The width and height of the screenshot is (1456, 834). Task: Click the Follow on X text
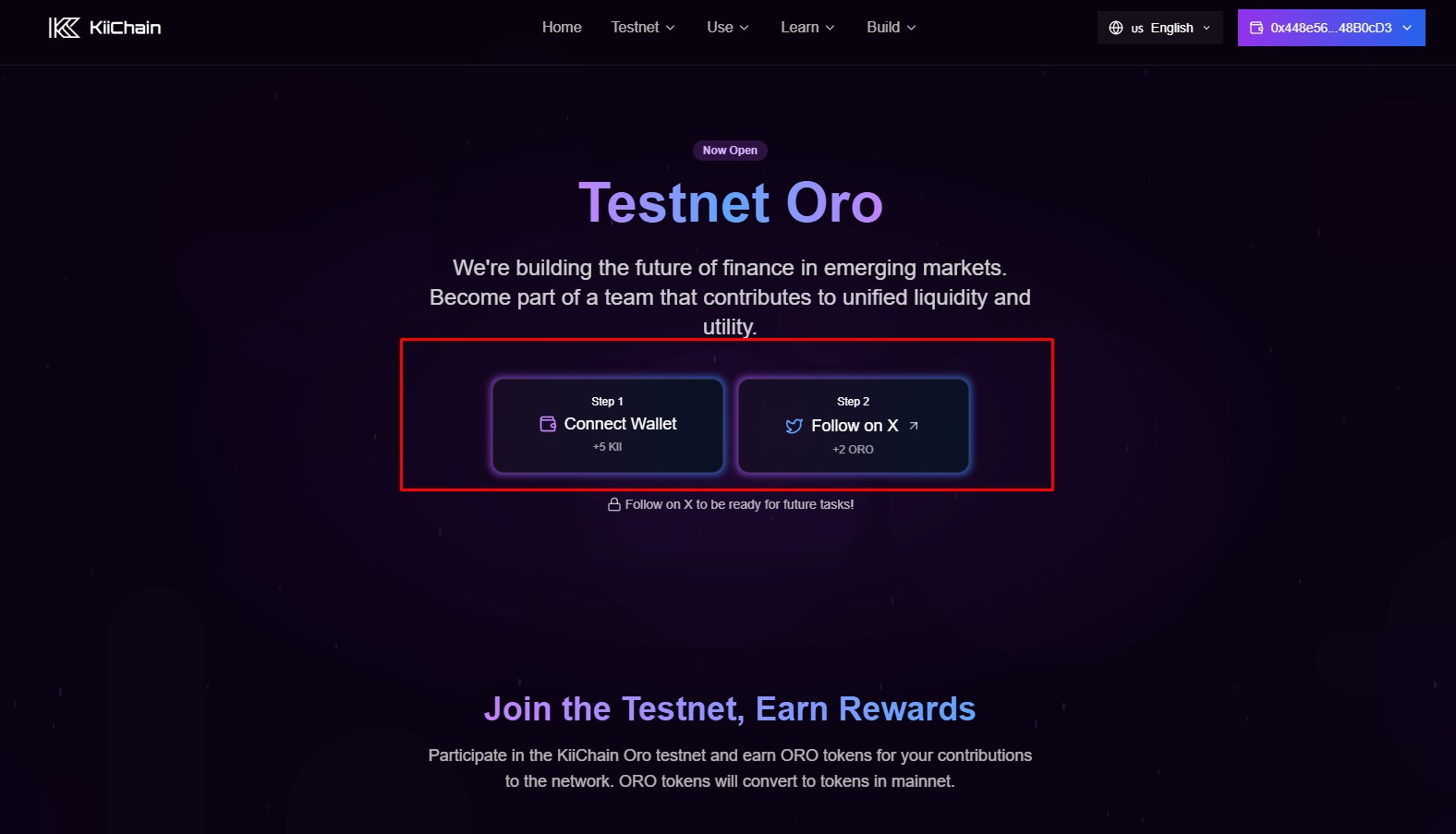pyautogui.click(x=855, y=426)
